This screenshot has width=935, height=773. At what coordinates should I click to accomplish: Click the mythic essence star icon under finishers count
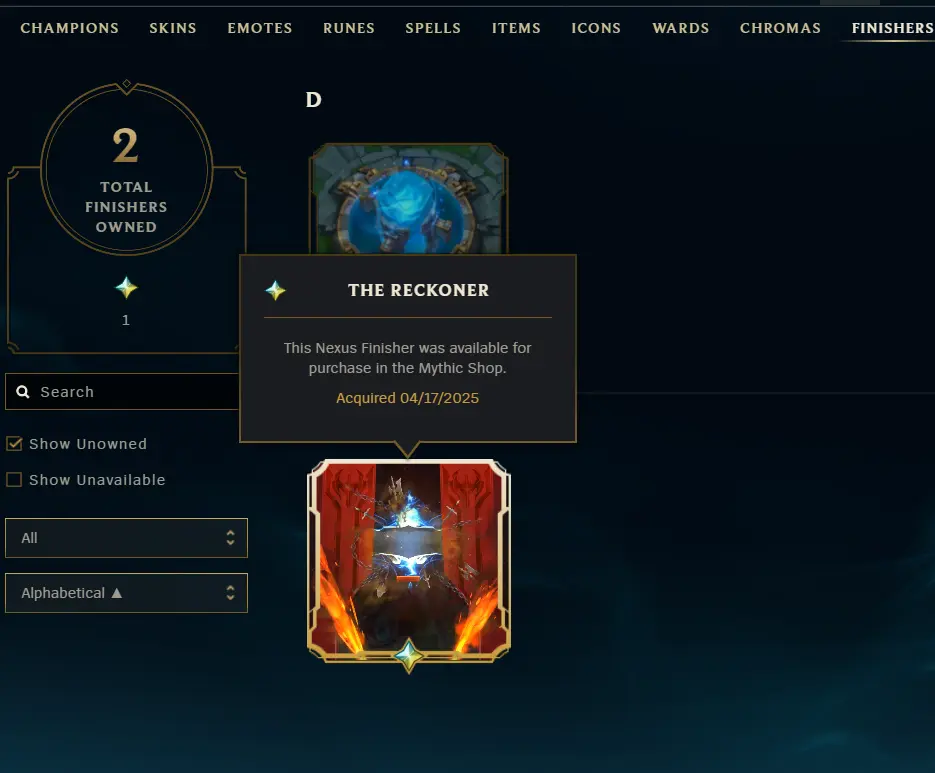(x=126, y=288)
